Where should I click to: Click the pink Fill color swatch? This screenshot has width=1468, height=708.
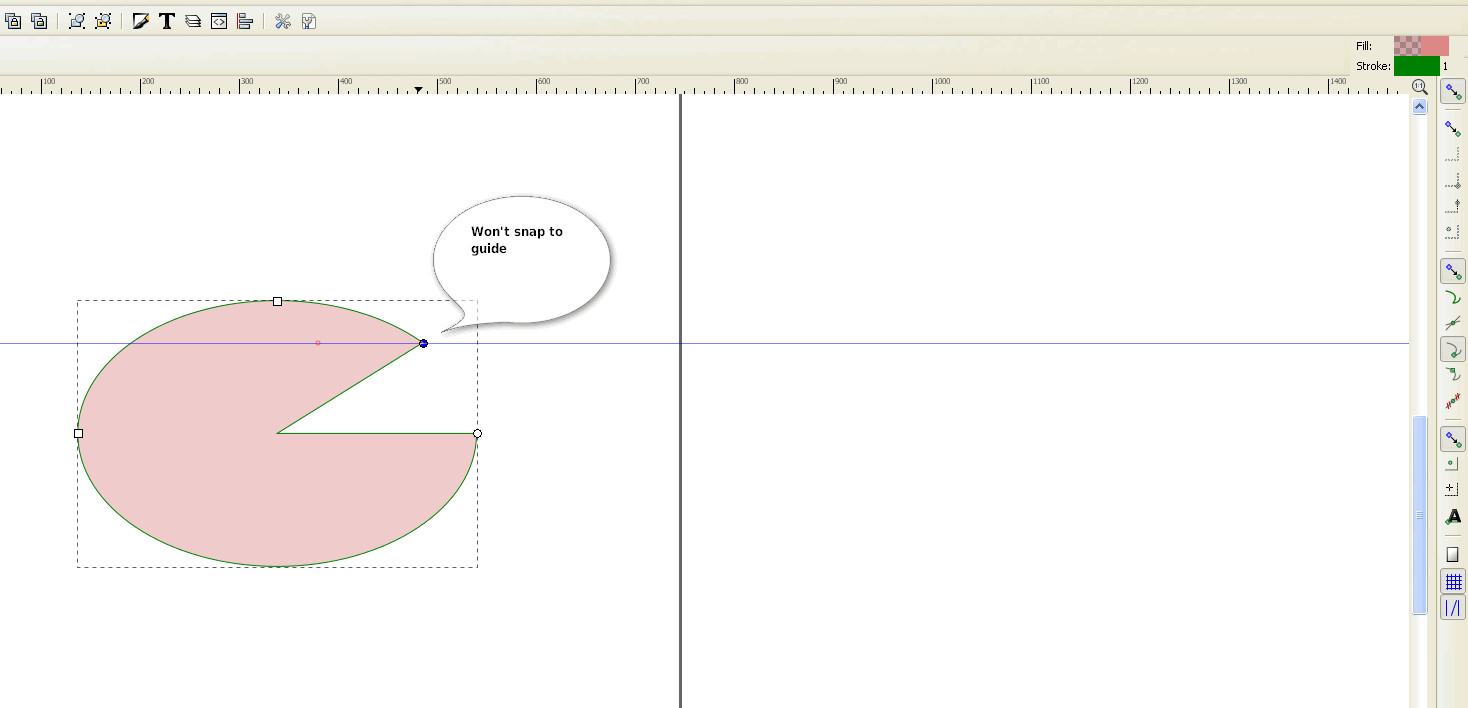(x=1421, y=46)
